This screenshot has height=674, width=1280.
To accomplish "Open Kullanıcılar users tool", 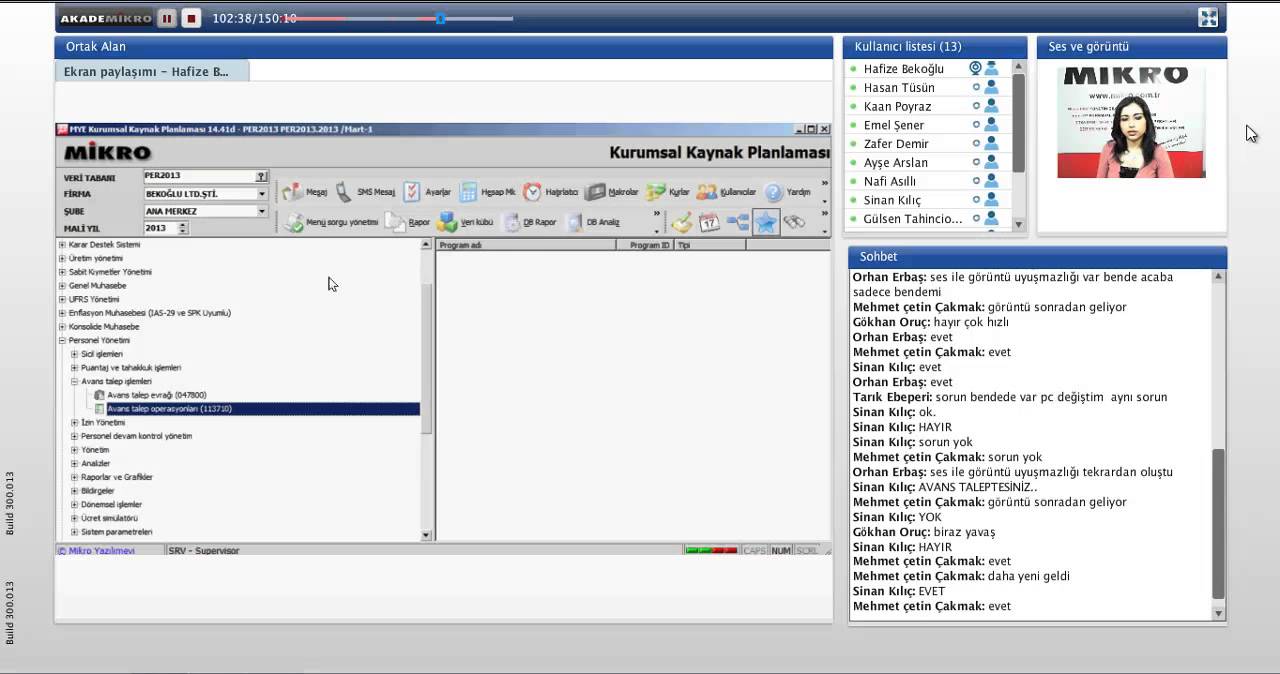I will click(726, 192).
